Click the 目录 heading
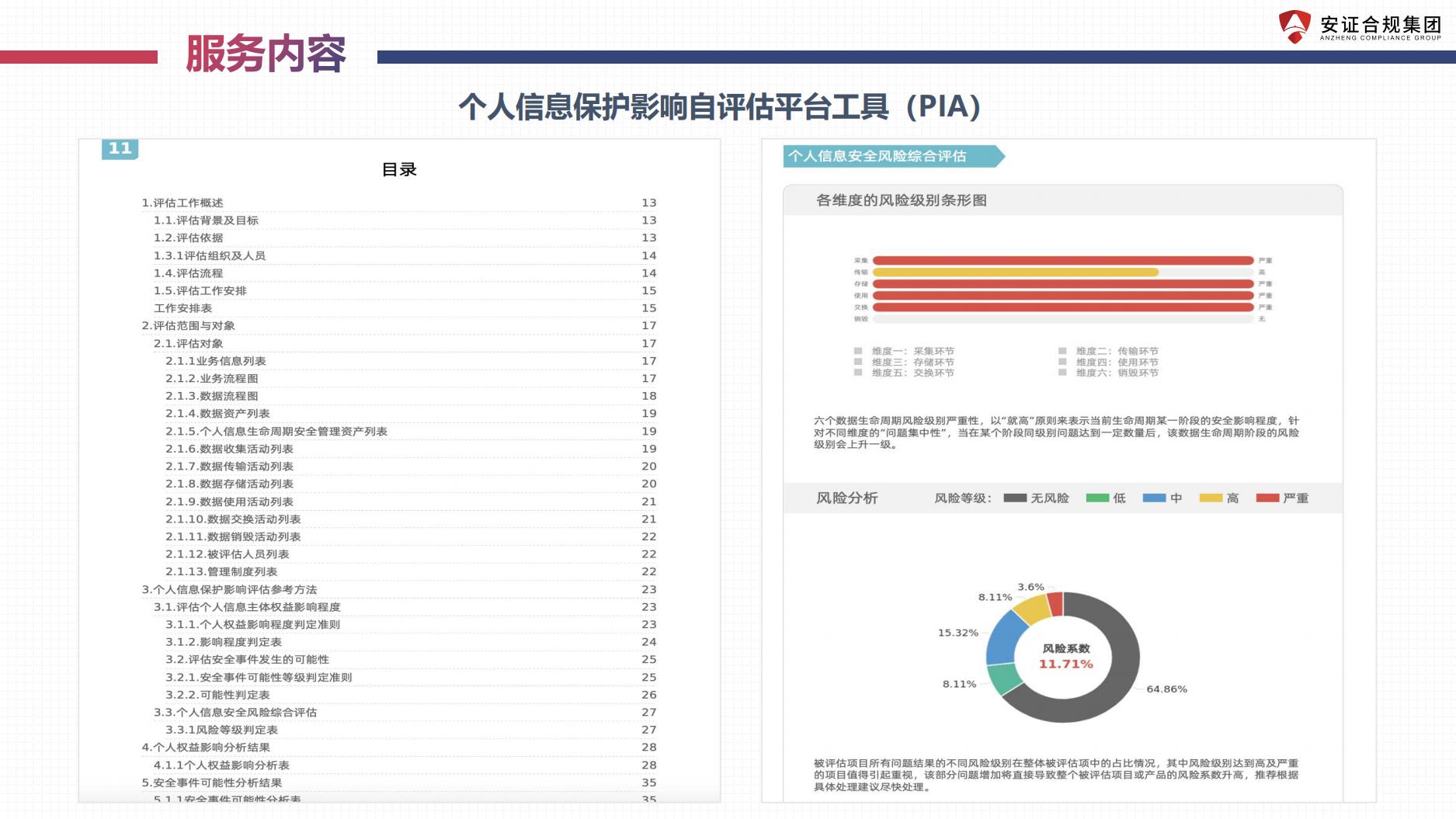This screenshot has height=819, width=1456. pos(399,169)
